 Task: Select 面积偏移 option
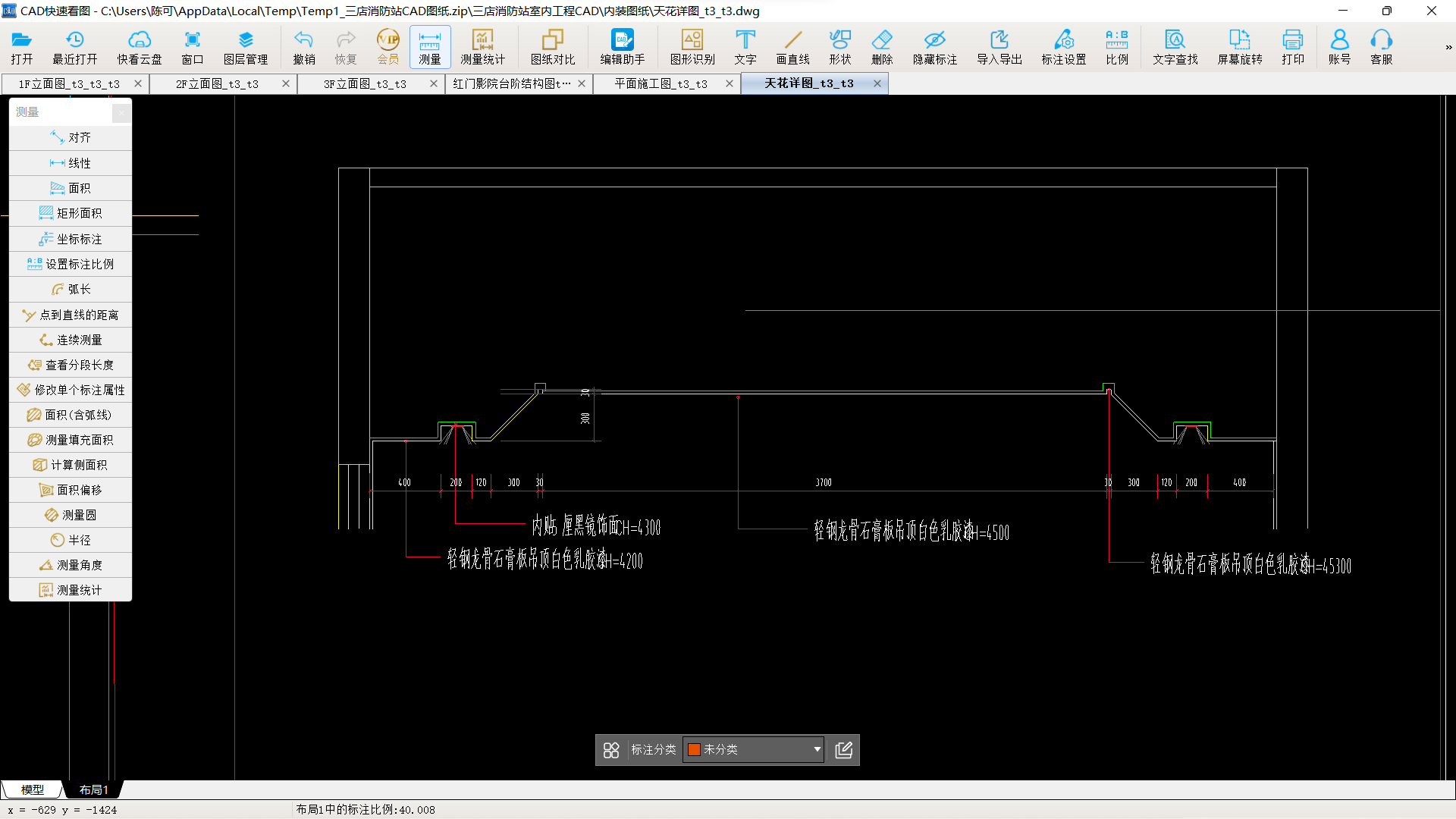coord(71,490)
